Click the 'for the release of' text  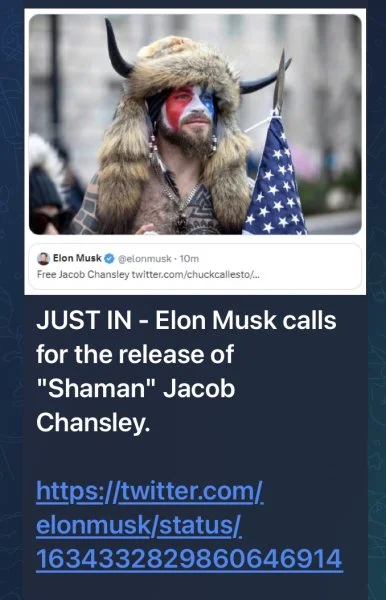click(x=135, y=354)
